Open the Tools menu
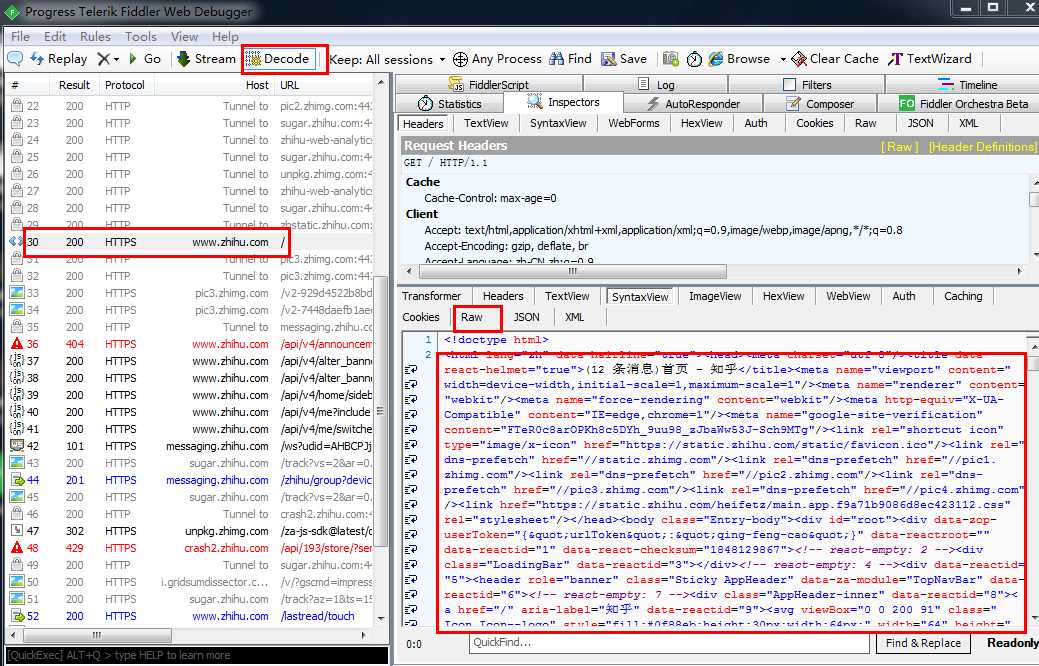Image resolution: width=1039 pixels, height=666 pixels. (141, 36)
